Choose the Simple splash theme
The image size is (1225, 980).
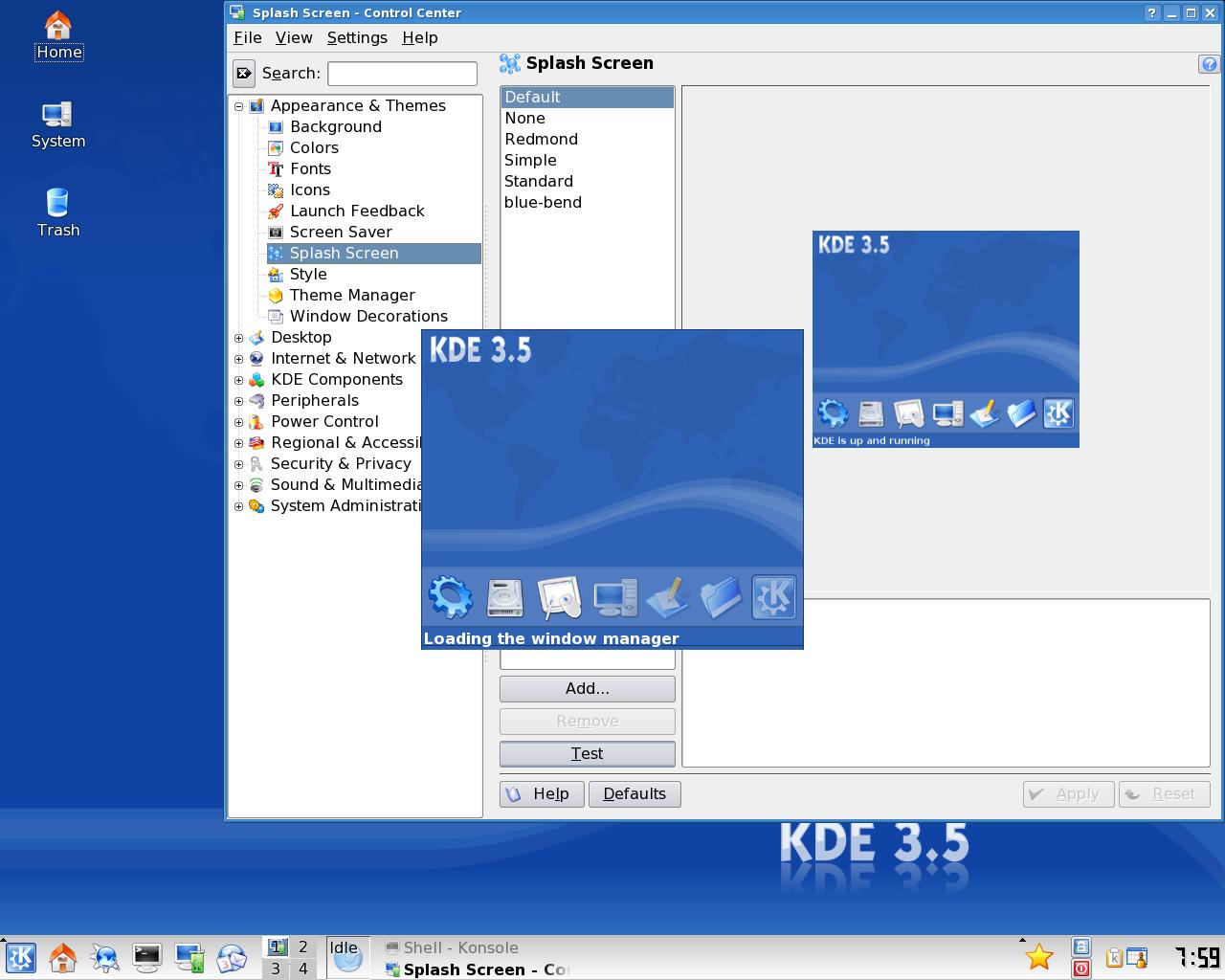pyautogui.click(x=588, y=161)
